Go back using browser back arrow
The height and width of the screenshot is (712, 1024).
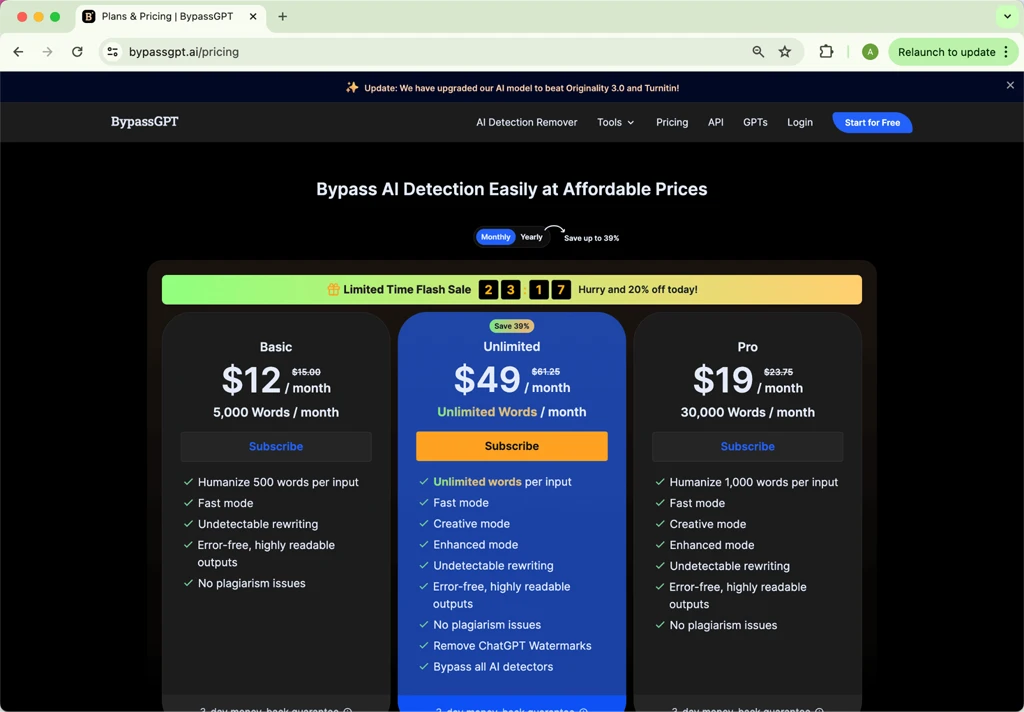pyautogui.click(x=18, y=52)
